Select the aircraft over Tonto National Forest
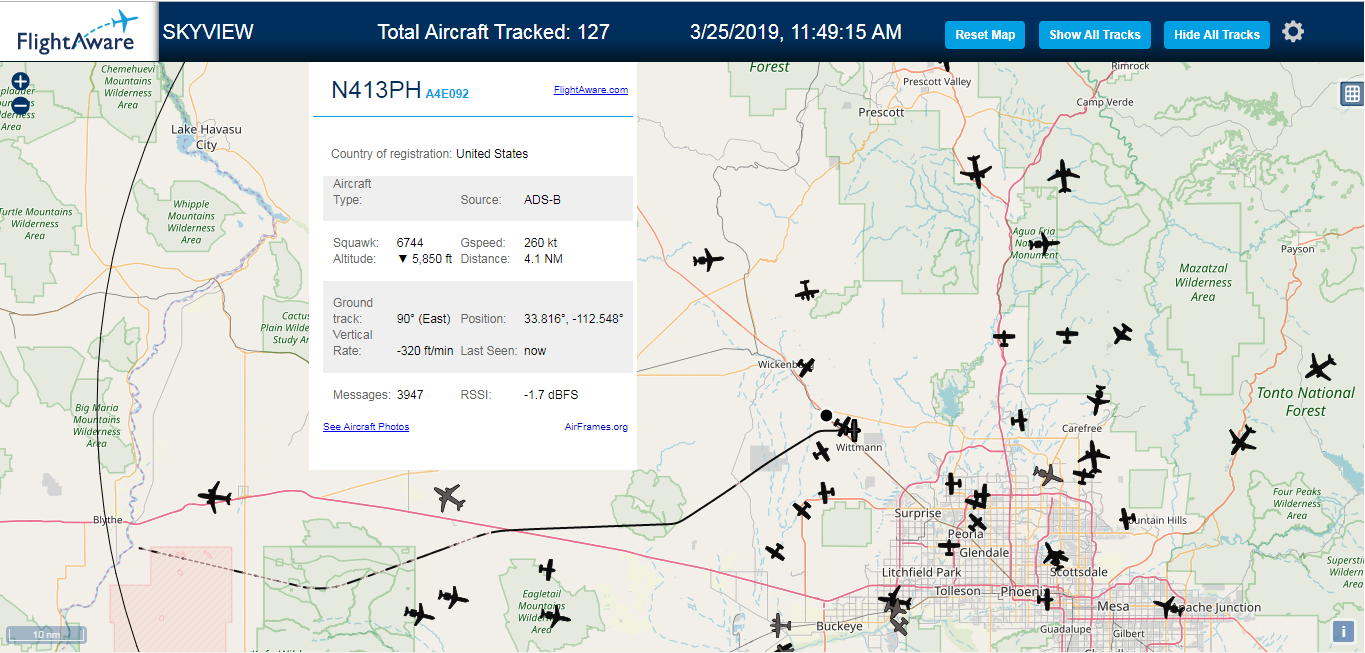Screen dimensions: 1365x653 (x=1320, y=367)
